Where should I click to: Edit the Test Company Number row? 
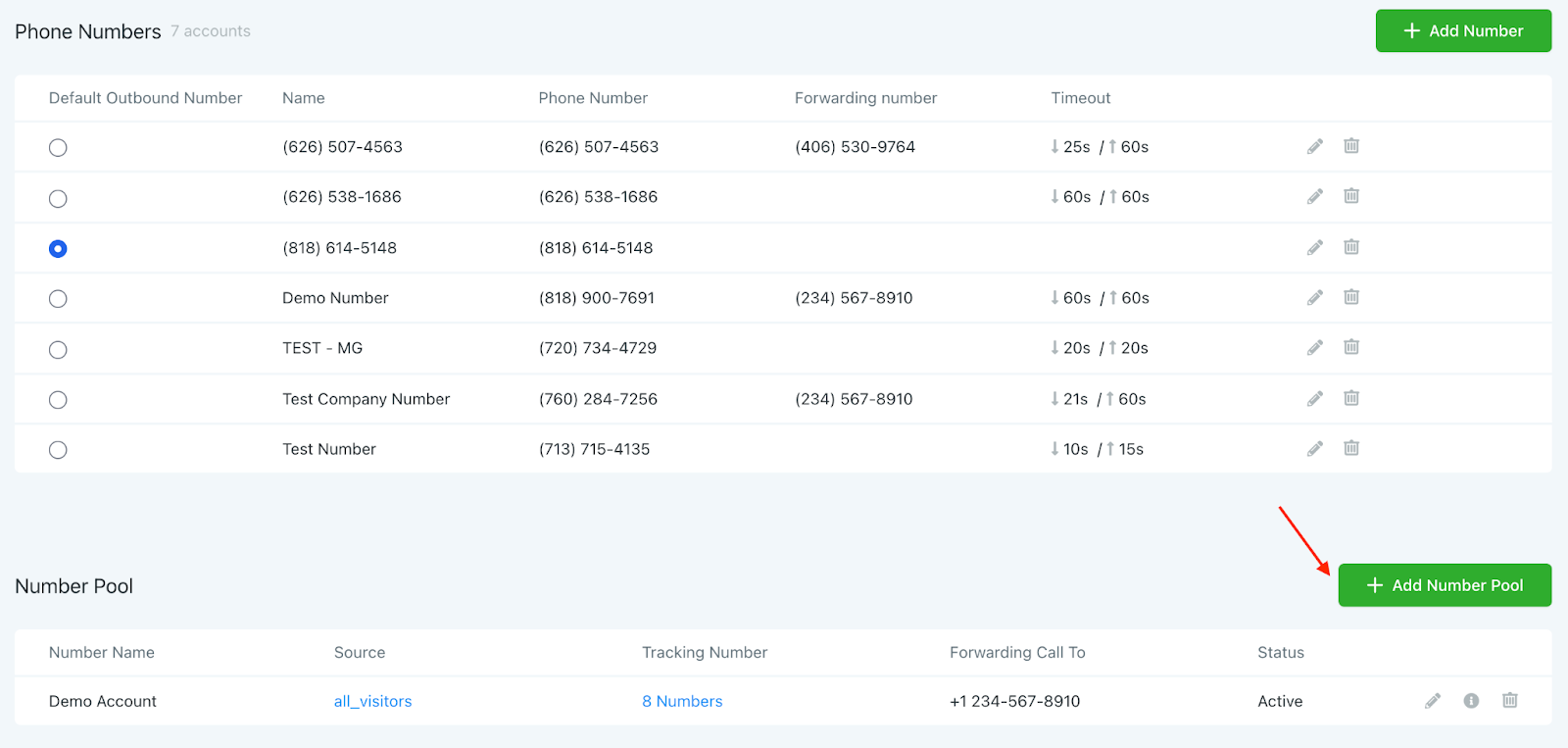pos(1315,399)
